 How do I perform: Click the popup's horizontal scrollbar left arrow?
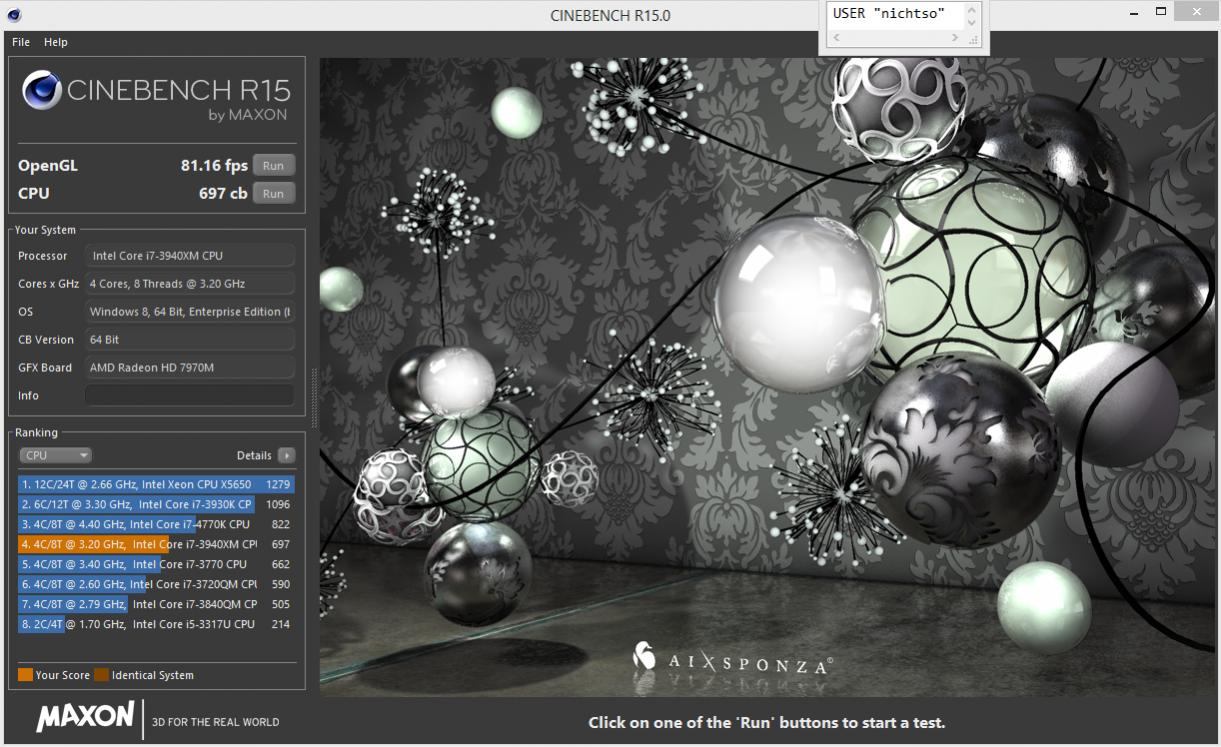click(836, 37)
